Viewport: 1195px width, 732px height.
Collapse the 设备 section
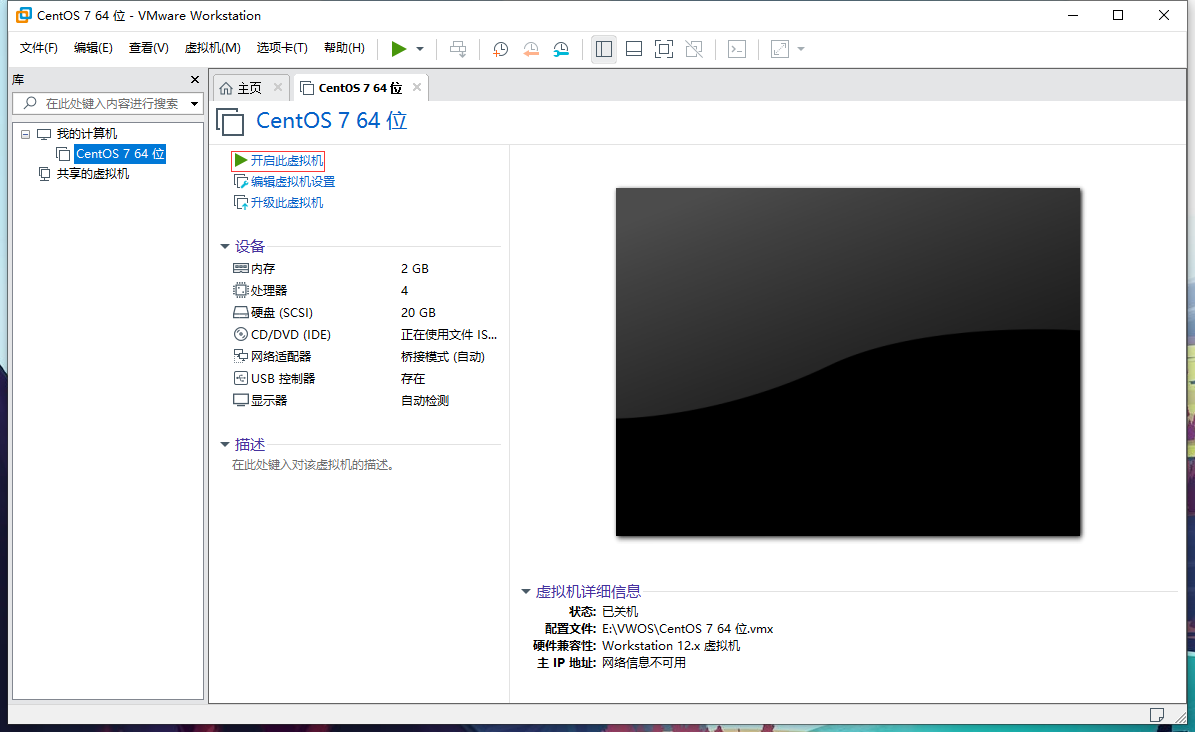225,246
